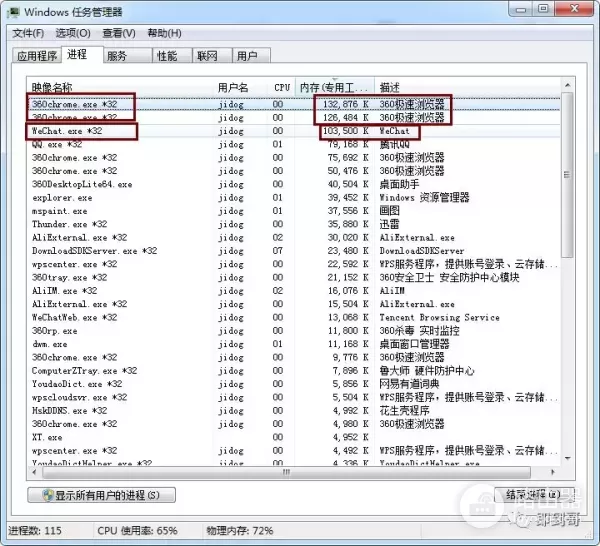Click the horizontal scrollbar left arrow
This screenshot has width=600, height=546.
[x=34, y=472]
